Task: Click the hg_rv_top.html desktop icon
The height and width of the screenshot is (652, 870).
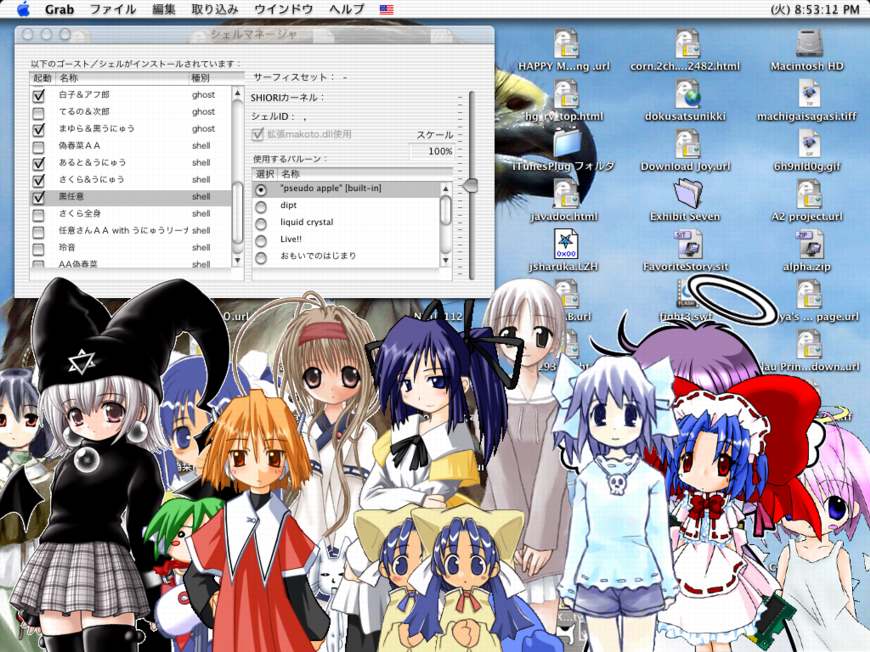Action: [565, 94]
